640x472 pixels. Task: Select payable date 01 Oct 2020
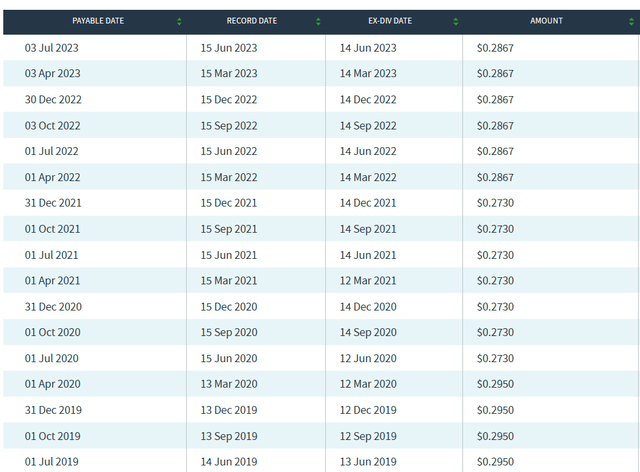point(52,332)
